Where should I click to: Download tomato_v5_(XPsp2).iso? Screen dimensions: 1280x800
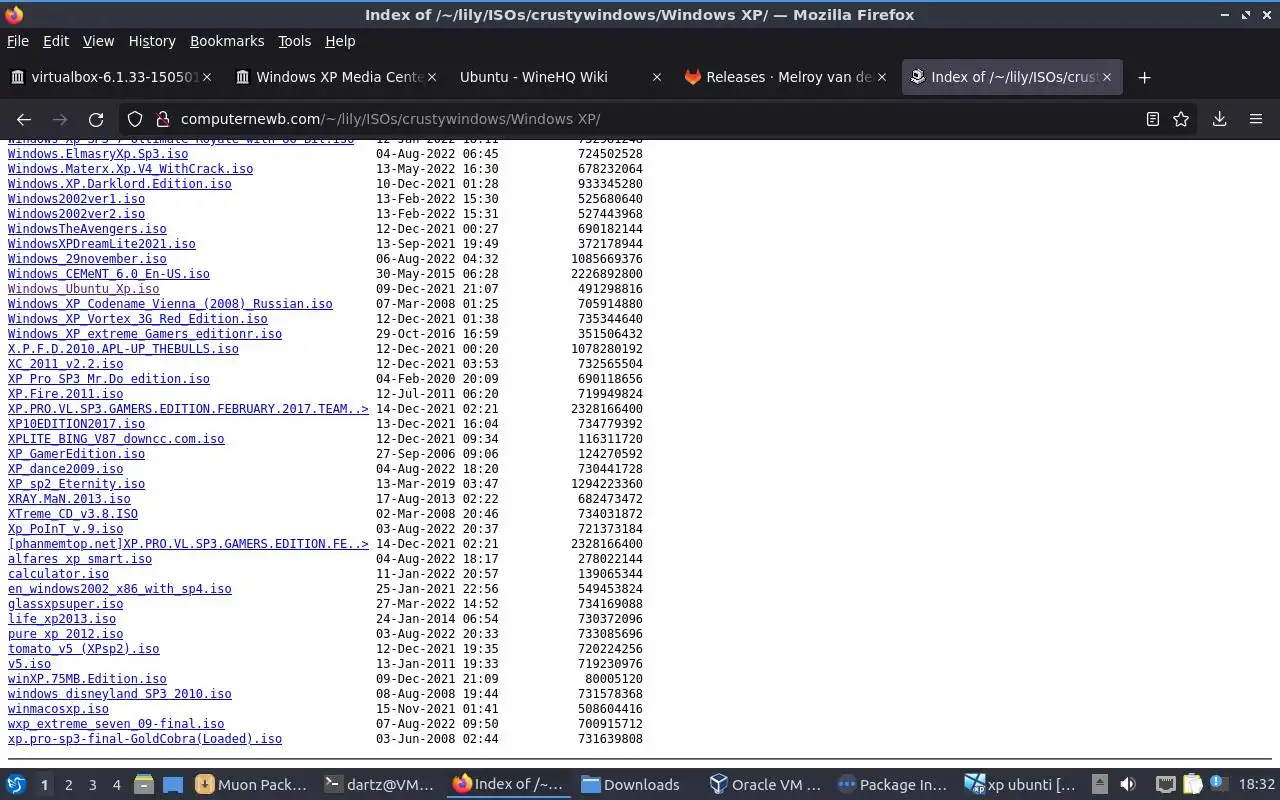point(83,649)
